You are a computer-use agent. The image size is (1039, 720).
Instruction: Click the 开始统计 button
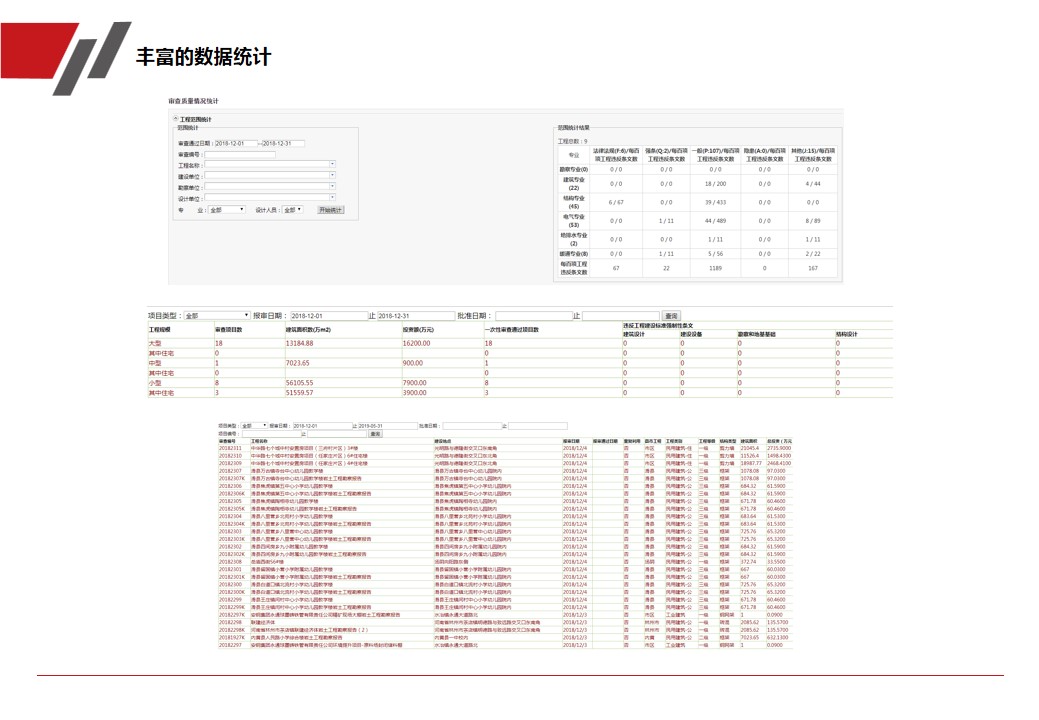[331, 210]
